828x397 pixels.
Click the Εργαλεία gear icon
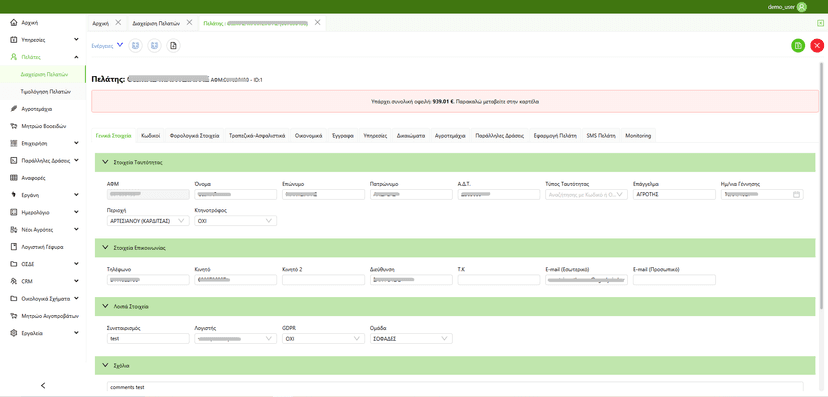[14, 333]
